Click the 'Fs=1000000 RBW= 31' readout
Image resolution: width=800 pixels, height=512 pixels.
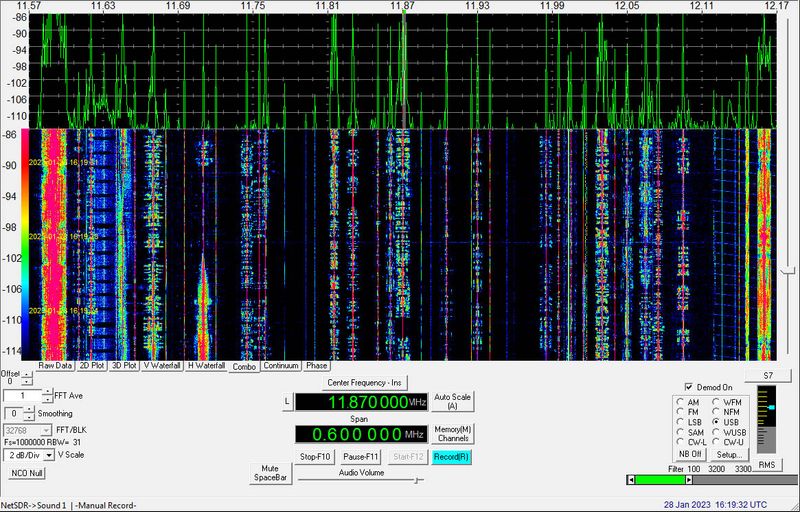pyautogui.click(x=42, y=442)
